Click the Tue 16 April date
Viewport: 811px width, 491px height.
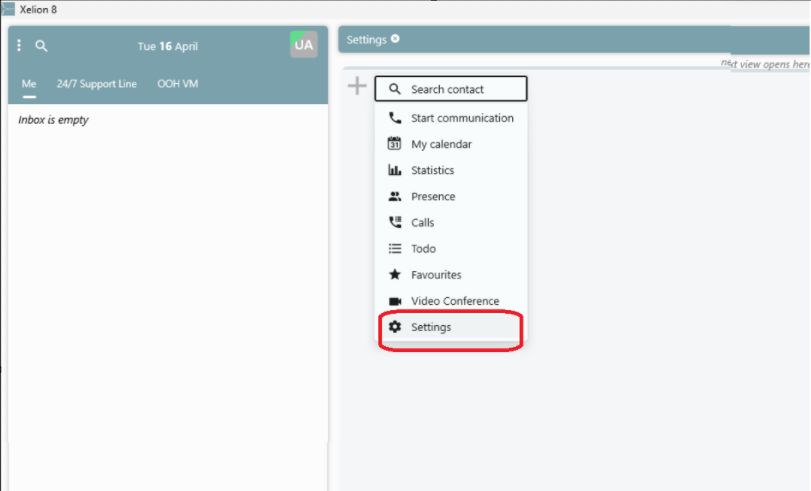click(168, 46)
